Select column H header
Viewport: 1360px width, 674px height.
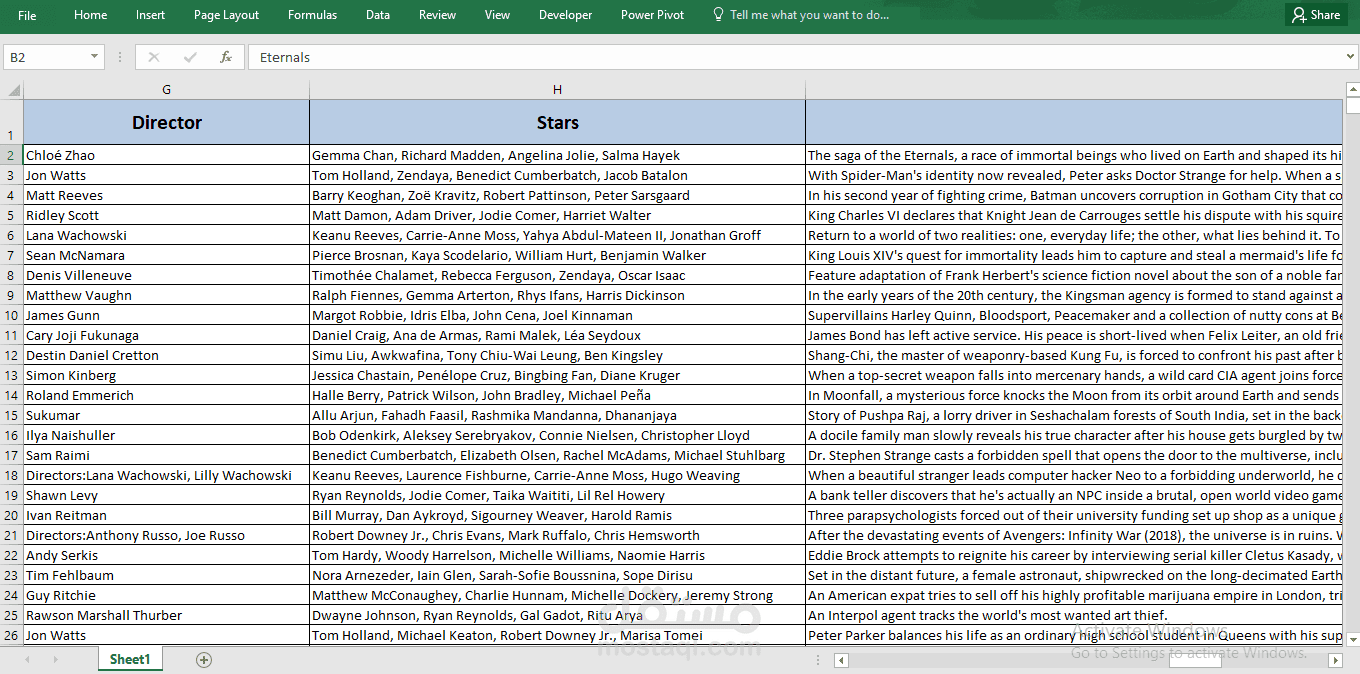tap(557, 90)
